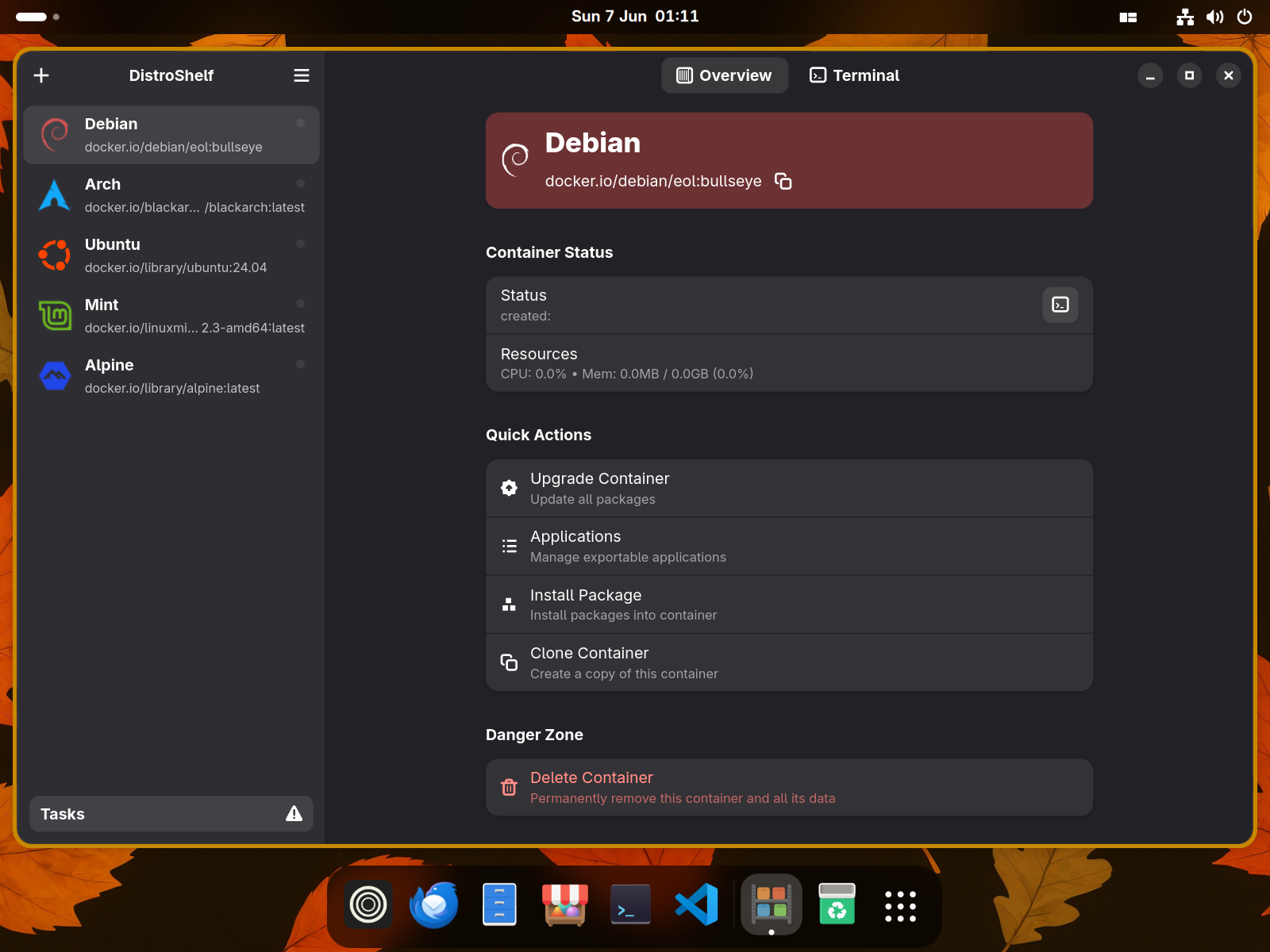The image size is (1270, 952).
Task: Click the blocks icon beside Install Package
Action: (x=510, y=605)
